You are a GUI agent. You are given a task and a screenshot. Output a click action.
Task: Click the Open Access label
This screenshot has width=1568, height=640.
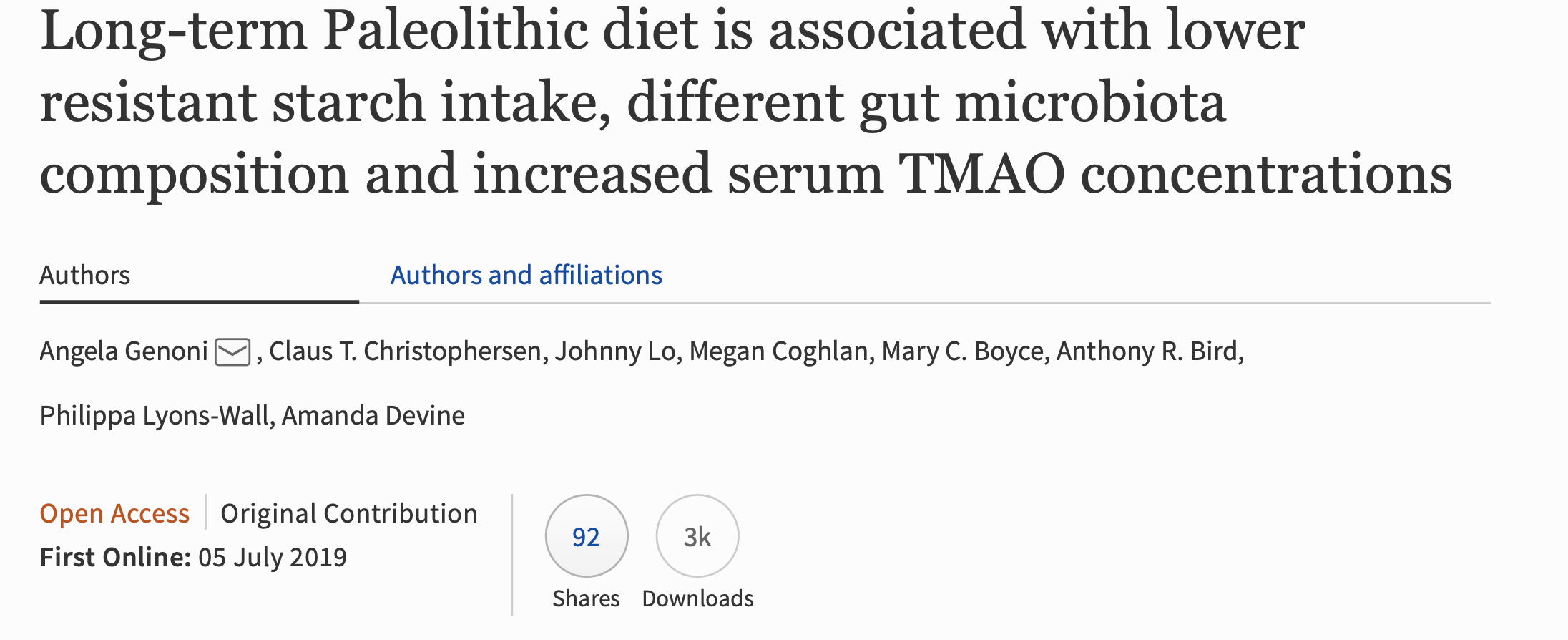pos(114,513)
